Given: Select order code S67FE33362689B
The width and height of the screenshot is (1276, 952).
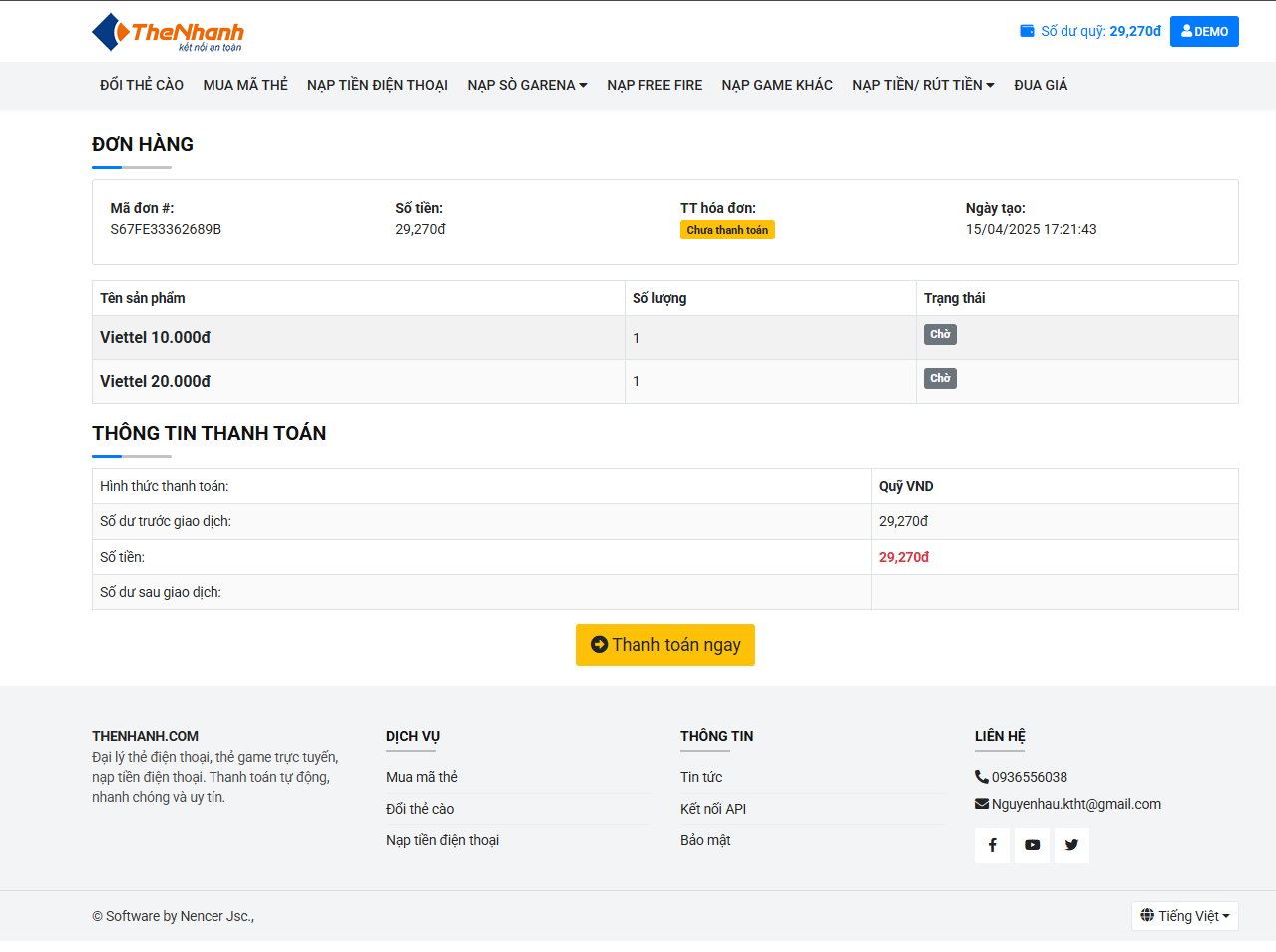Looking at the screenshot, I should point(166,229).
